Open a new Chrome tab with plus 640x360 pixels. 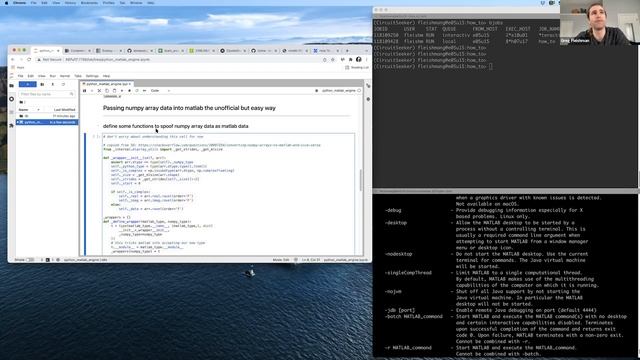[x=347, y=51]
